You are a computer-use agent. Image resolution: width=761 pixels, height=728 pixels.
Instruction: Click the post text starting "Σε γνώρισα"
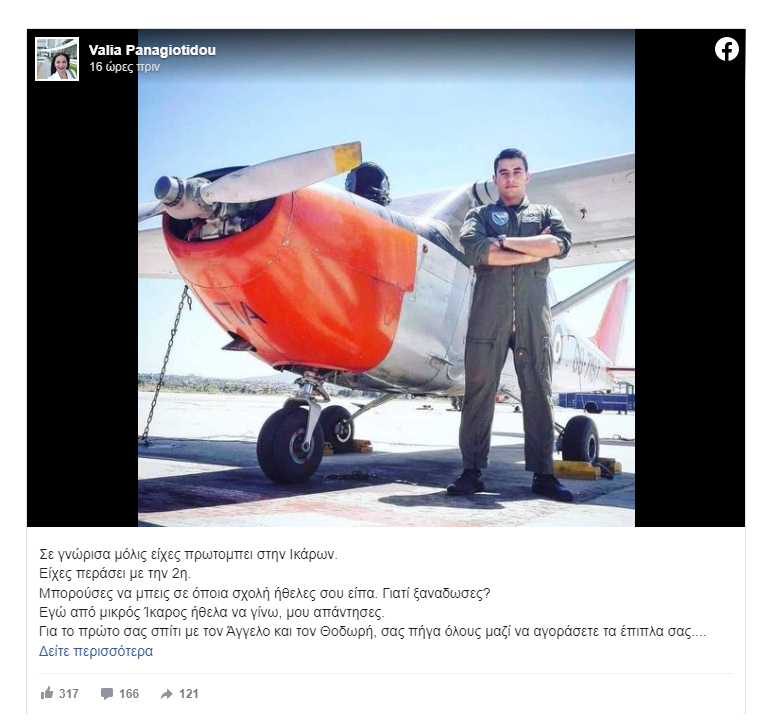point(188,554)
